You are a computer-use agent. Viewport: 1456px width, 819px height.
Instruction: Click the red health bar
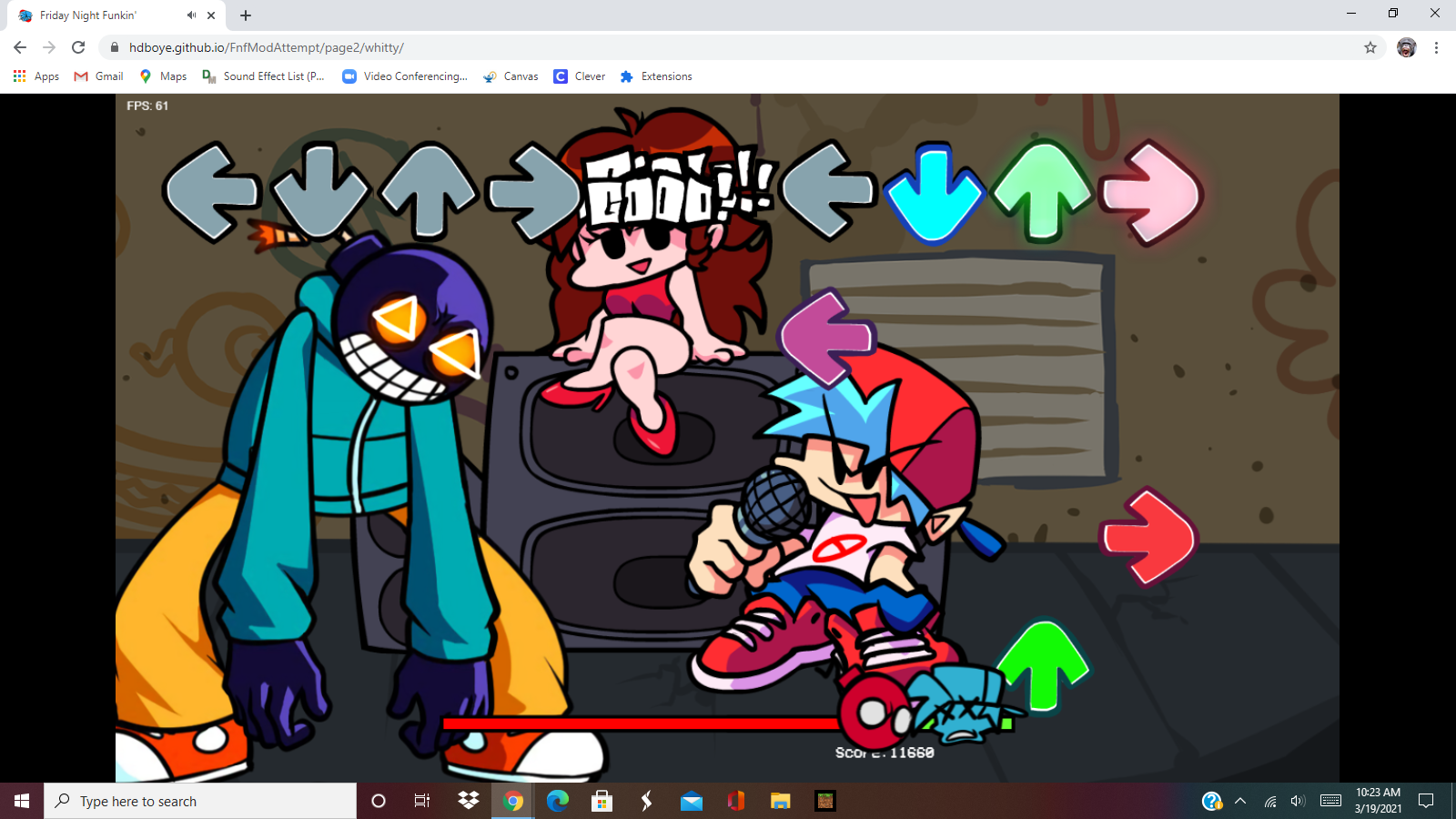[642, 723]
